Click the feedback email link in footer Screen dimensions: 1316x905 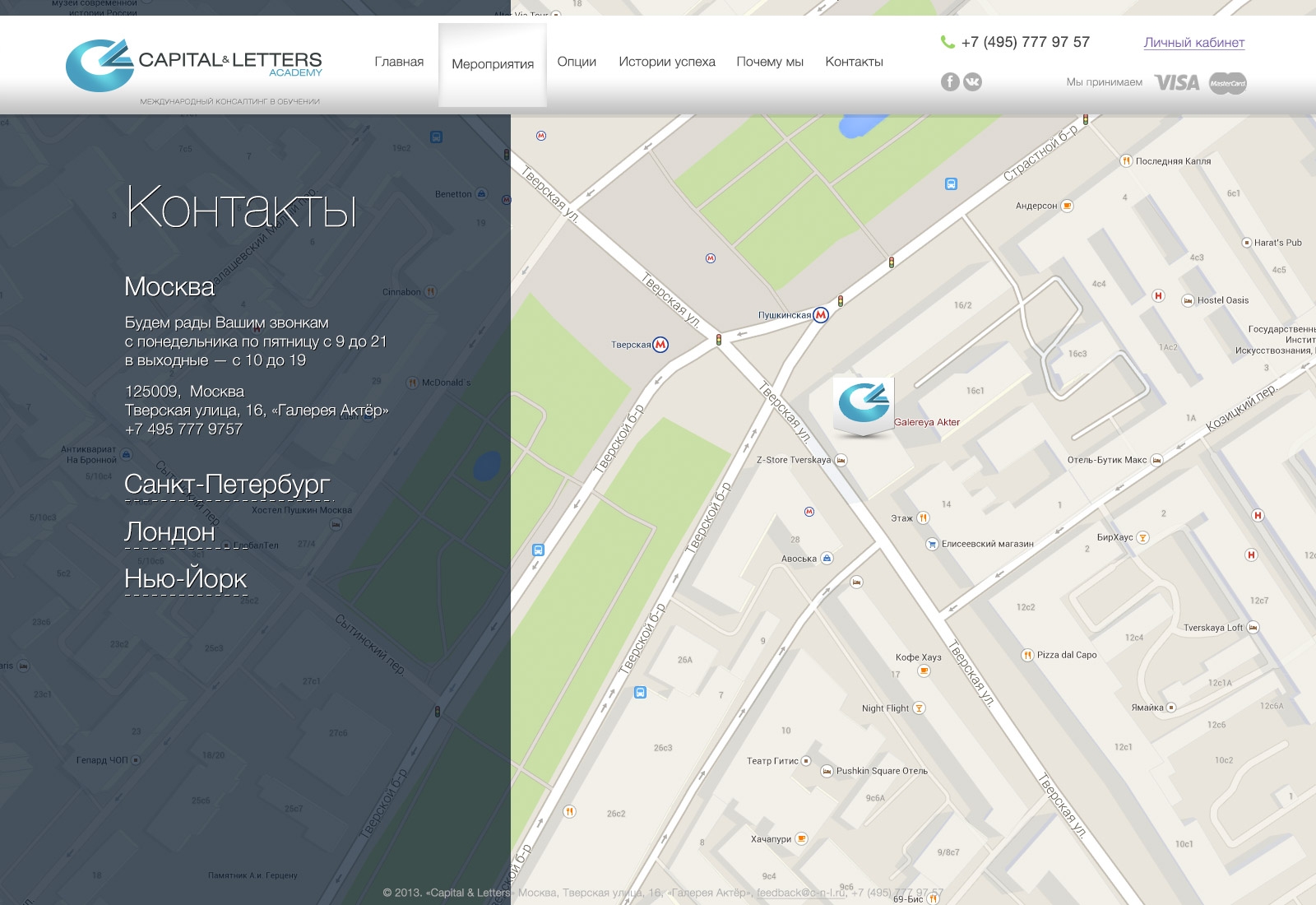coord(801,893)
